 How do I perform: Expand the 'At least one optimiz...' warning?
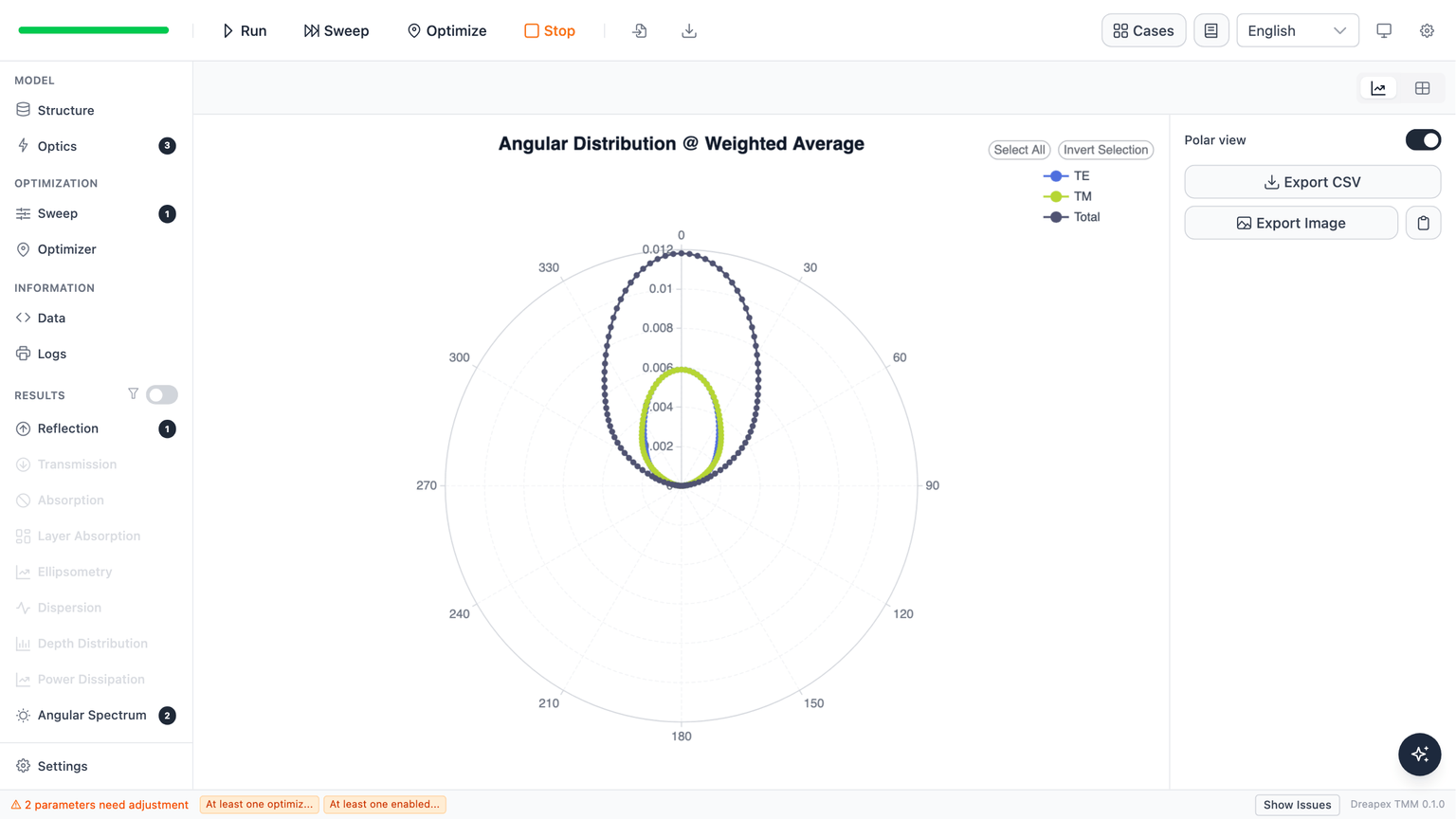point(259,804)
